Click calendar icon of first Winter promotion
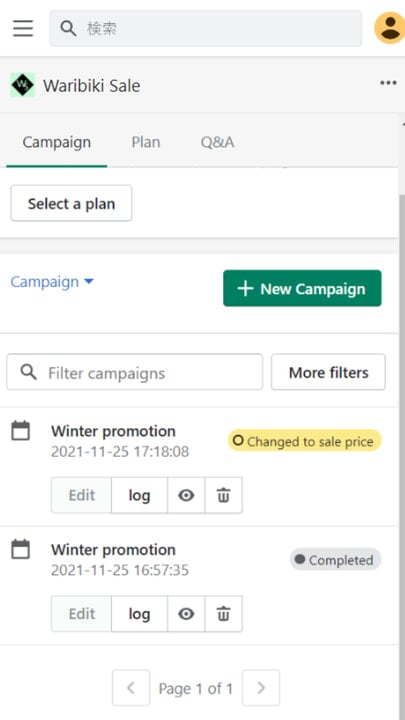Viewport: 405px width, 720px height. coord(21,431)
